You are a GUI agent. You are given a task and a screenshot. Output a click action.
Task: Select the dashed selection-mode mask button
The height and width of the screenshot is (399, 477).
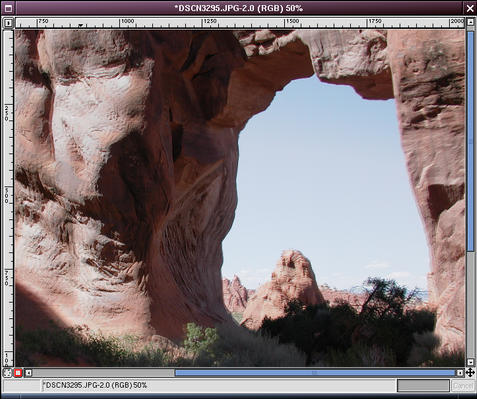[x=7, y=373]
